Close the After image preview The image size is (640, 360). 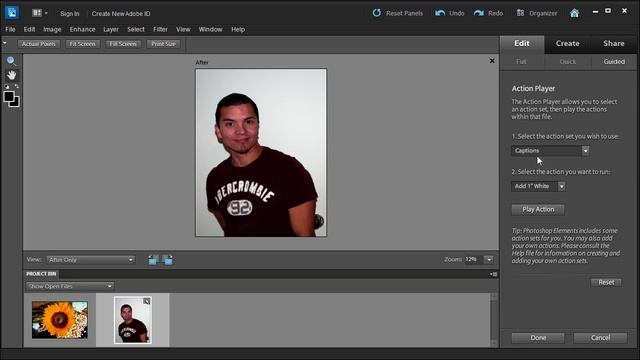492,61
